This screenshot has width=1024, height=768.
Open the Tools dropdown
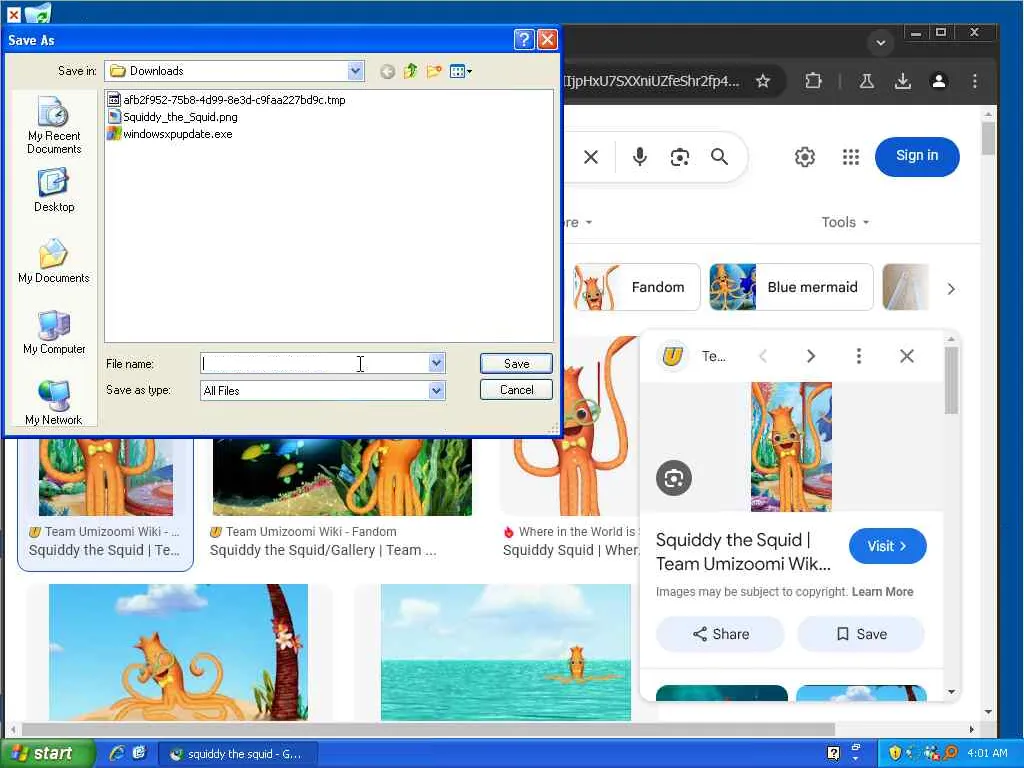click(845, 222)
